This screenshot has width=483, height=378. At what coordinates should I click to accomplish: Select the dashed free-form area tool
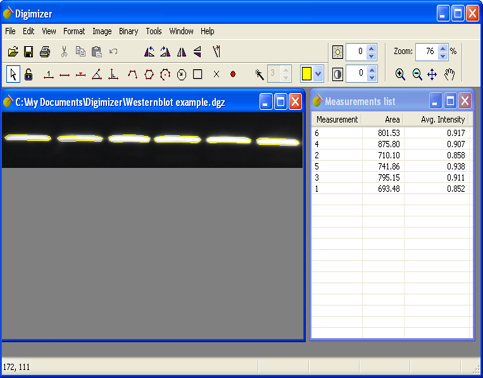tap(165, 74)
